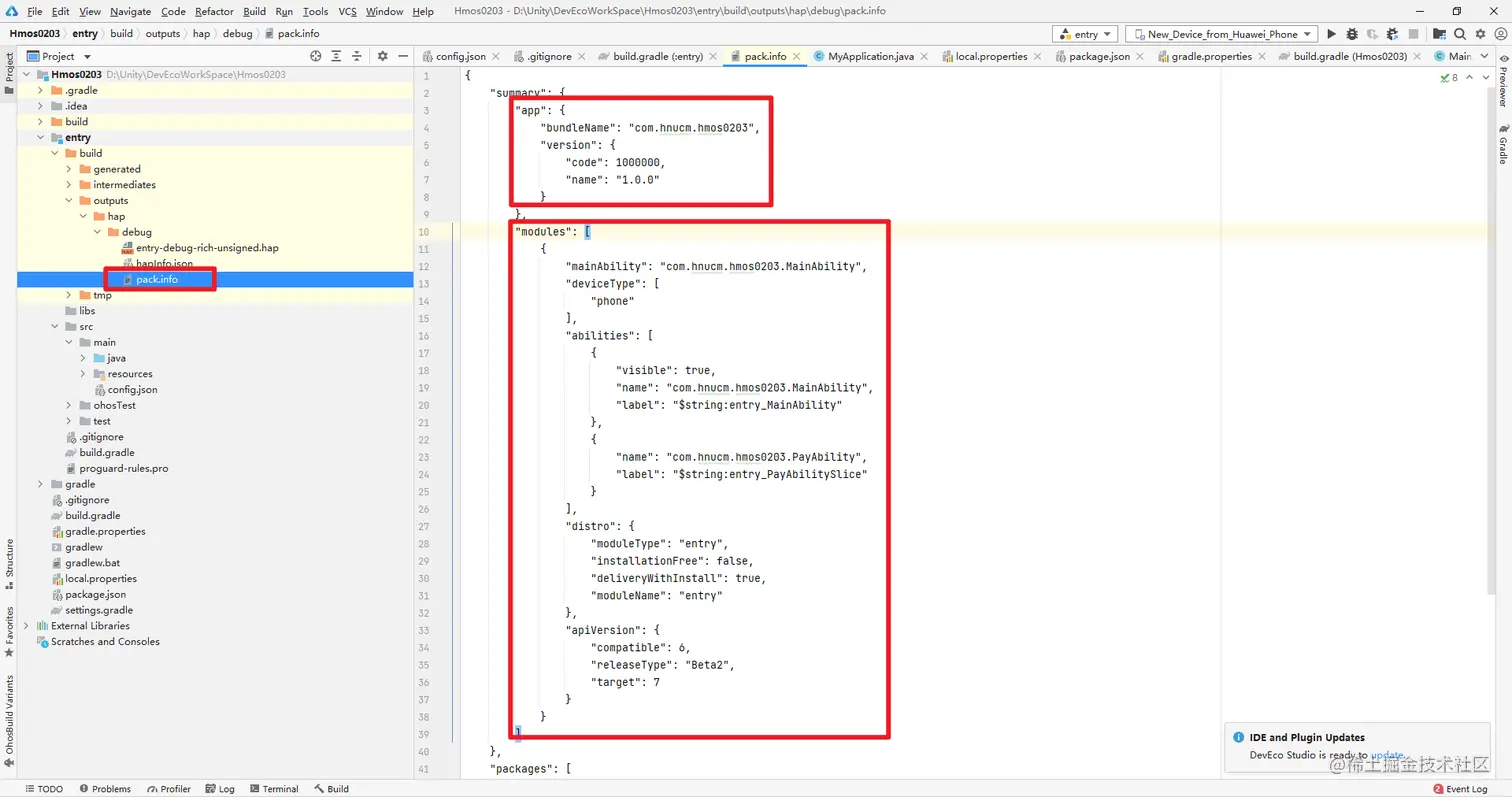This screenshot has width=1512, height=797.
Task: Collapse the debug folder
Action: 97,232
